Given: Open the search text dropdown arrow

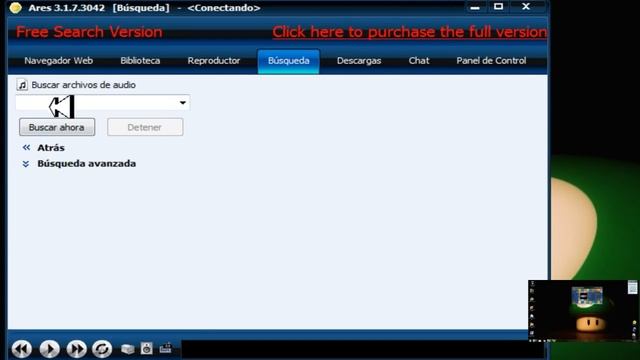Looking at the screenshot, I should [183, 102].
